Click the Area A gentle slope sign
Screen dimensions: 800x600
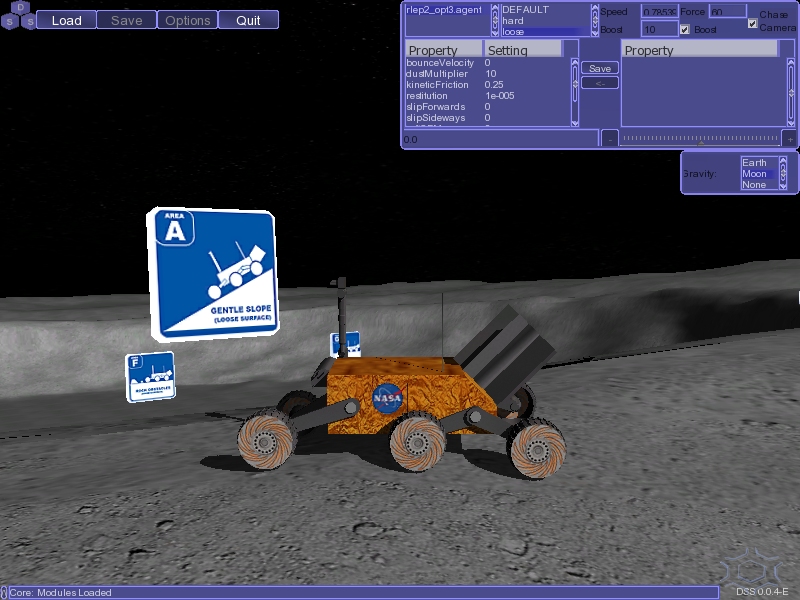(212, 274)
